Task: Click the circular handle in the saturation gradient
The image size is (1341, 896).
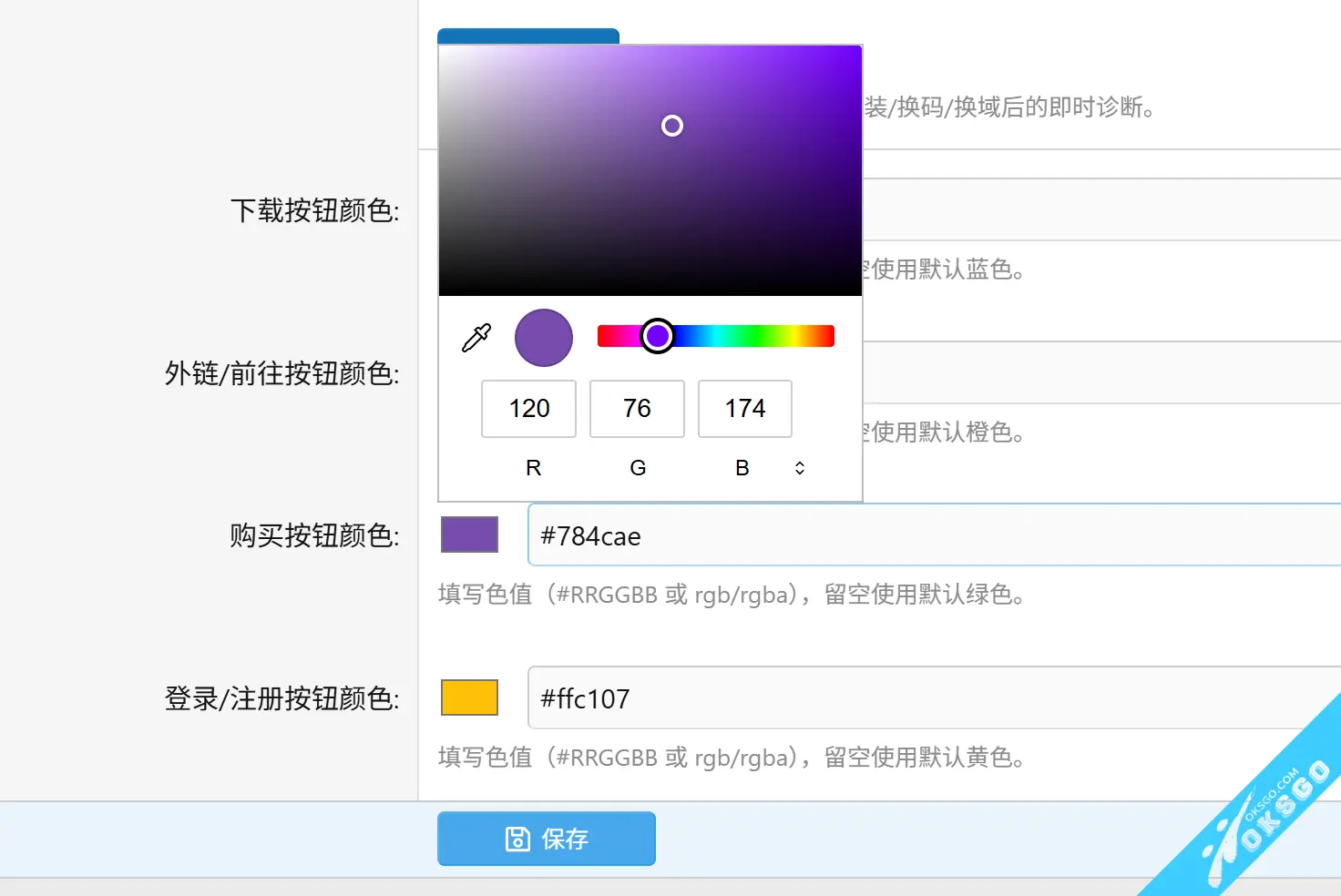Action: 672,126
